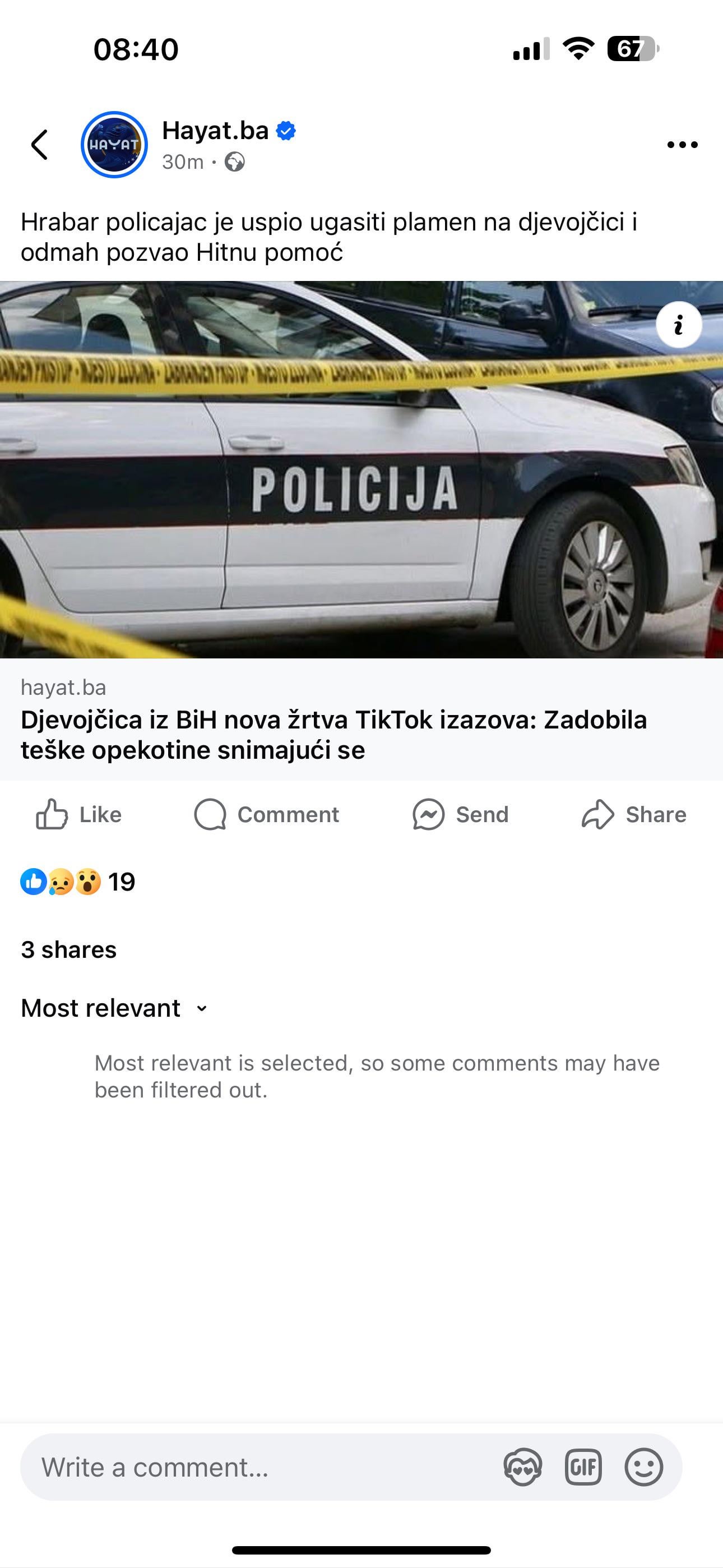Open the Djevojčica iz BiH article headline
The height and width of the screenshot is (1568, 723).
coord(333,735)
